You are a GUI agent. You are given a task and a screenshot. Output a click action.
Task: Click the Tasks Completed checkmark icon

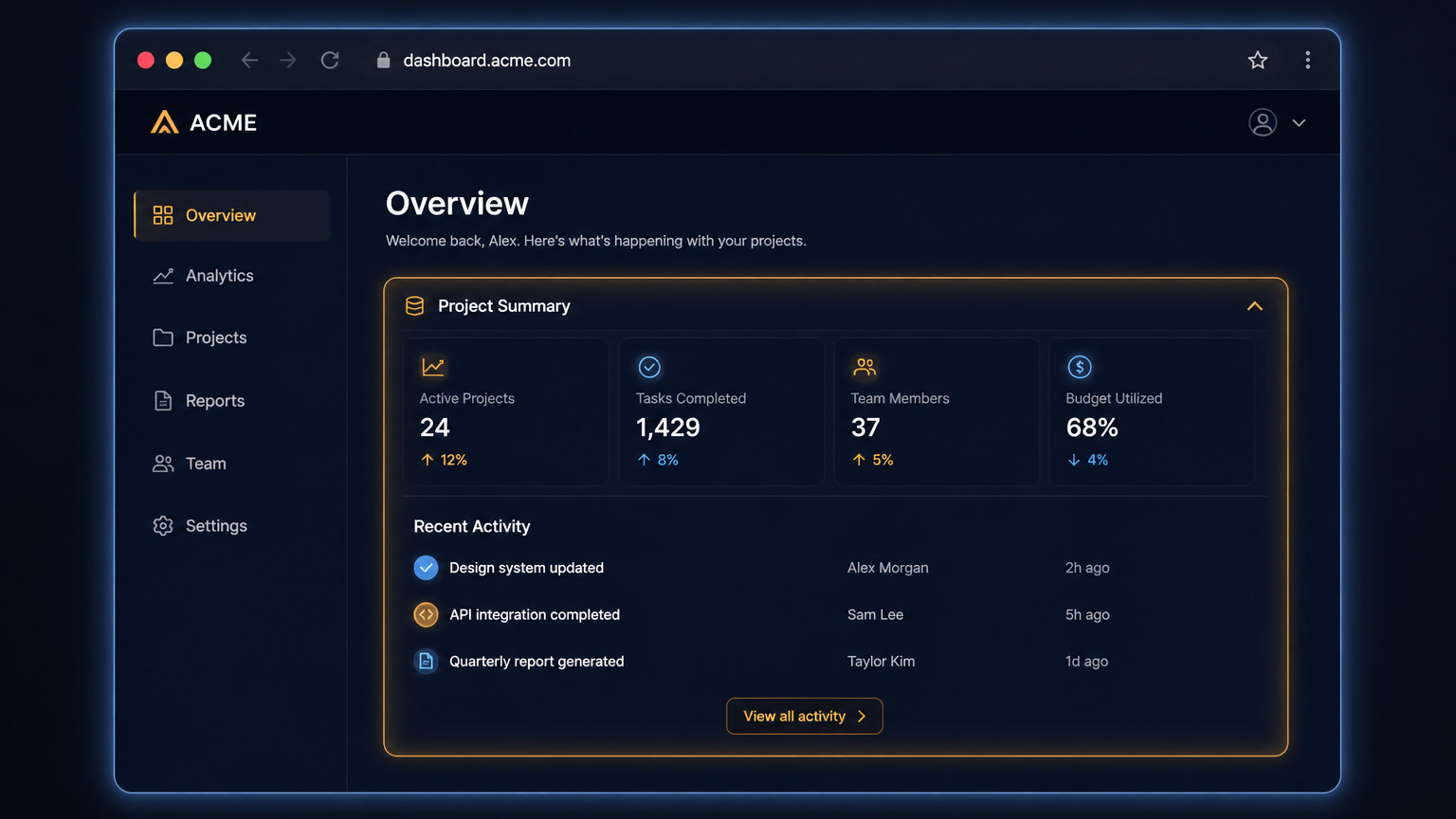[x=649, y=367]
